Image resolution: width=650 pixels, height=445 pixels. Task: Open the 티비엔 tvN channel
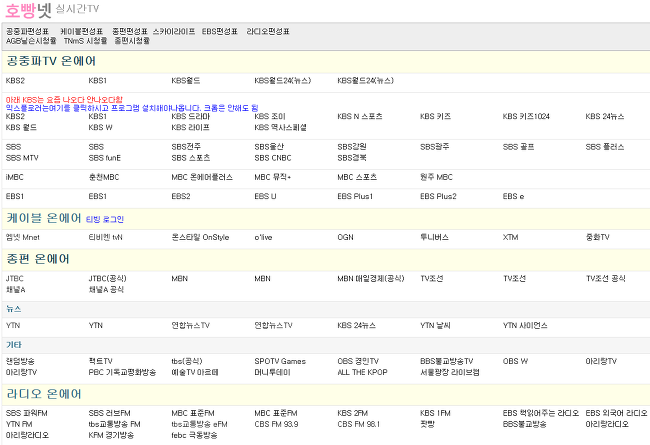tap(105, 237)
